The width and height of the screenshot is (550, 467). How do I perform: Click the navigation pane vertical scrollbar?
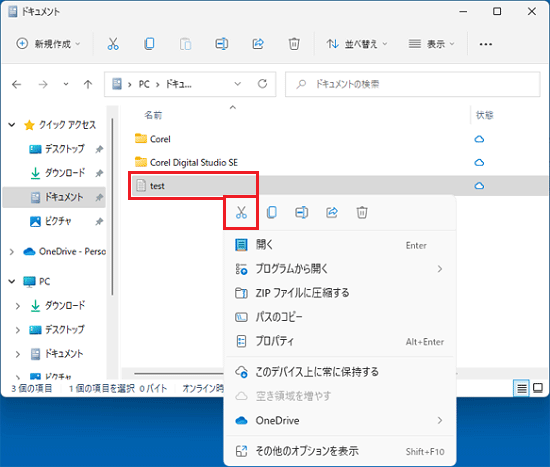point(112,207)
